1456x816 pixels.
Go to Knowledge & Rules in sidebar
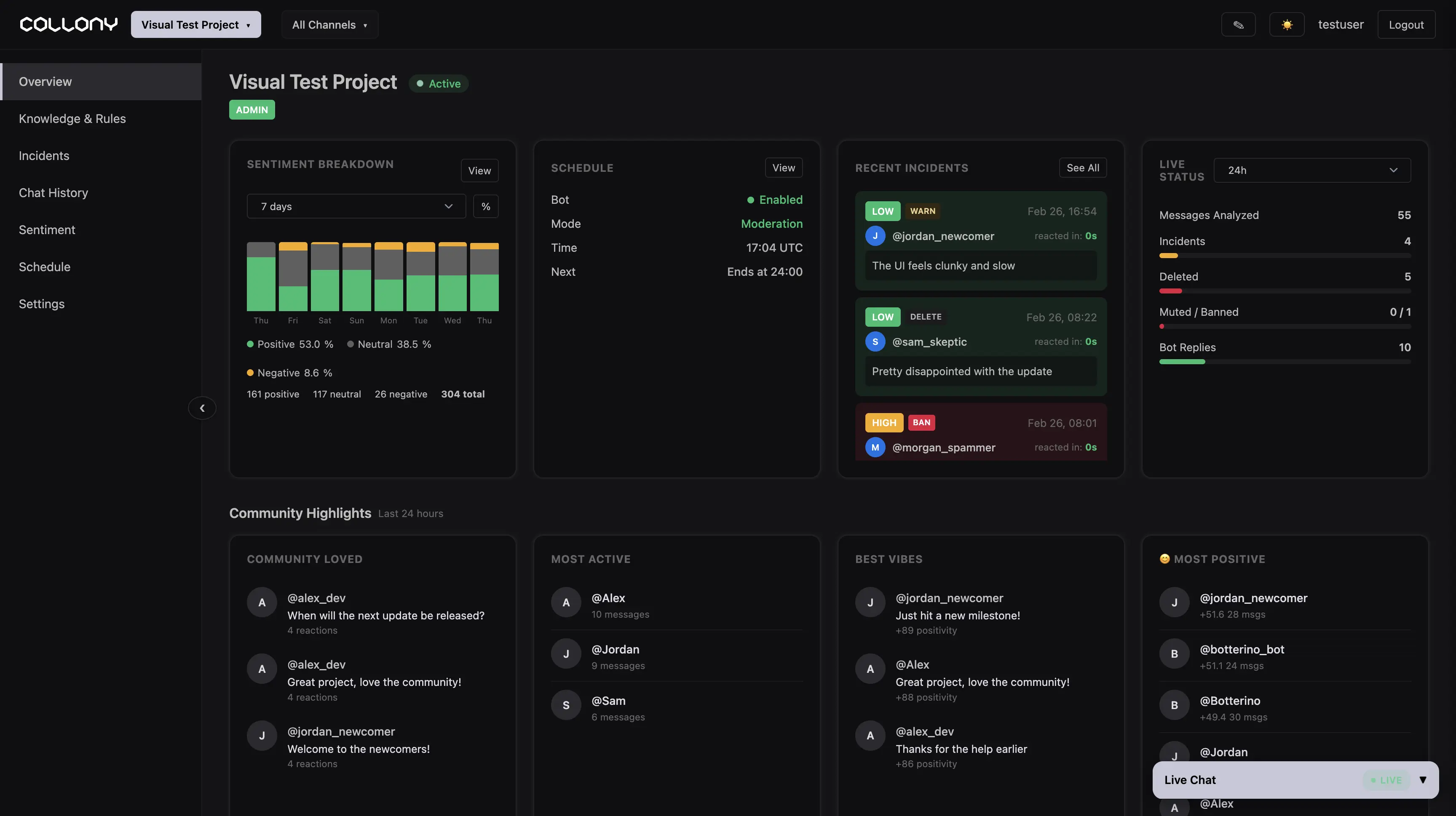click(72, 119)
